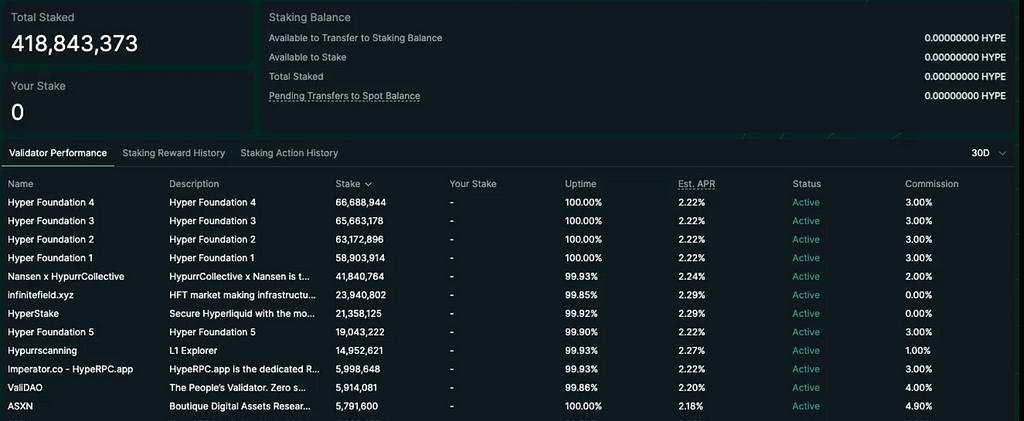This screenshot has height=421, width=1024.
Task: Click APR 2.20% for ValiDAO
Action: pos(692,388)
